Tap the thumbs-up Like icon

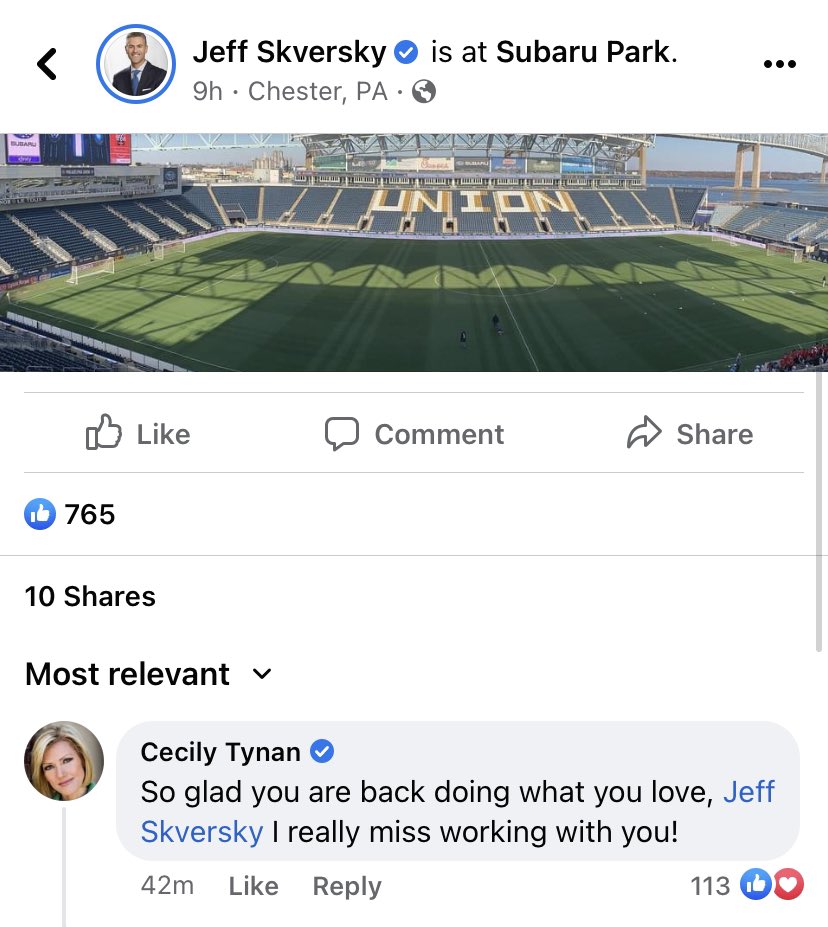[x=104, y=433]
